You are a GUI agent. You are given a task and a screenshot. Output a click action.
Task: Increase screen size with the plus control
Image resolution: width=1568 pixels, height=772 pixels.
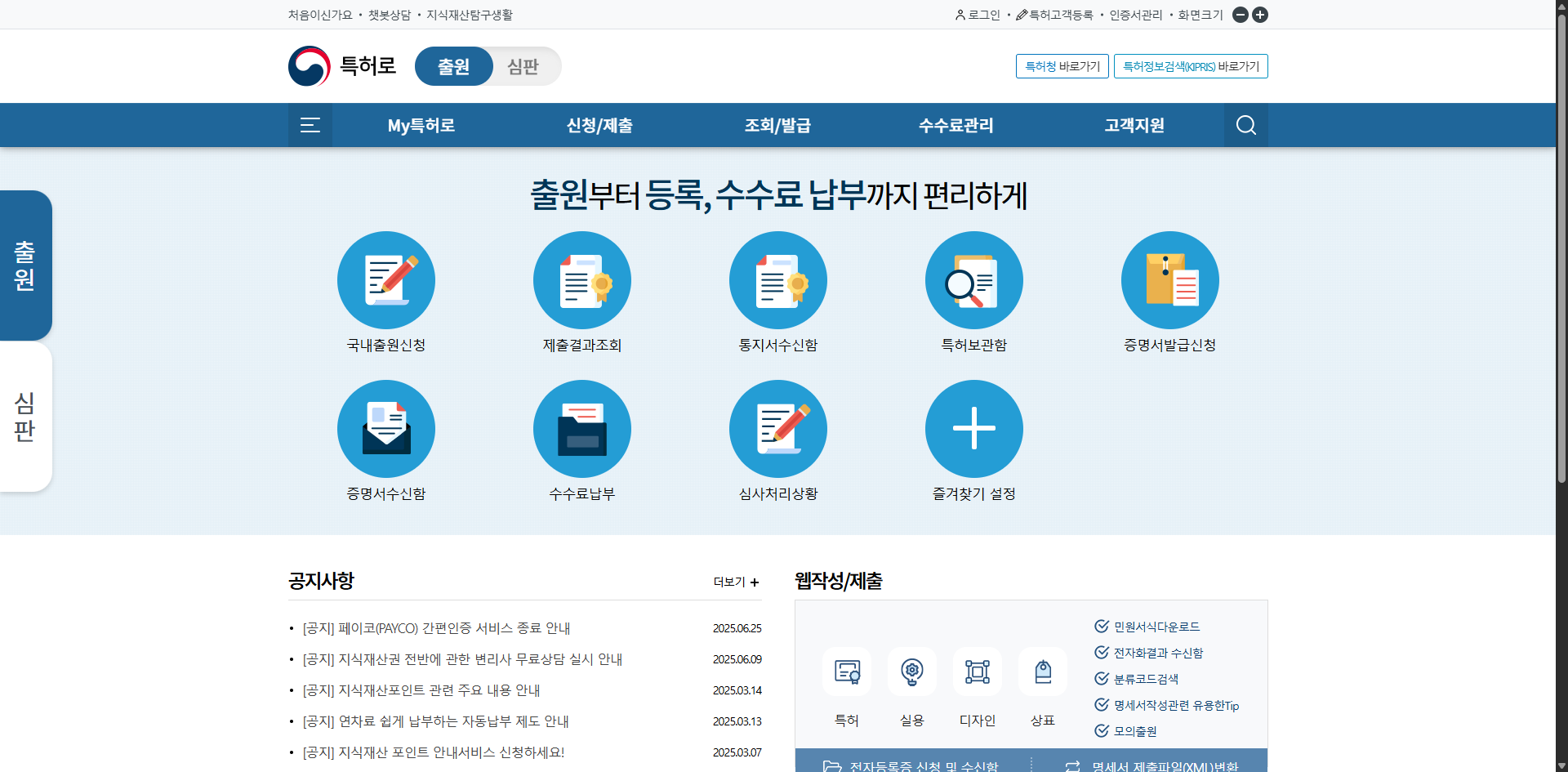[1260, 15]
